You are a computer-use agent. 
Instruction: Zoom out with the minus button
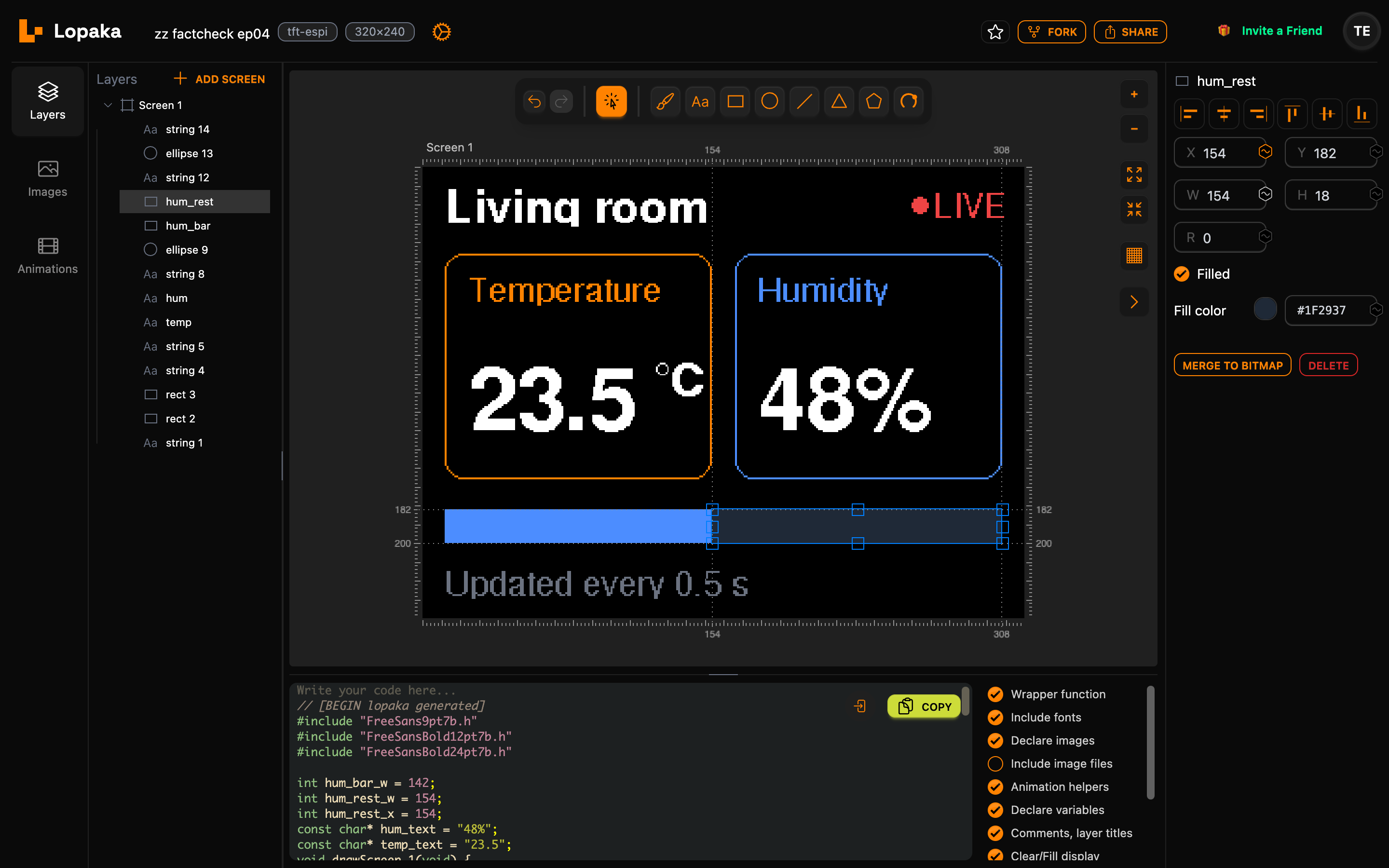click(x=1134, y=129)
